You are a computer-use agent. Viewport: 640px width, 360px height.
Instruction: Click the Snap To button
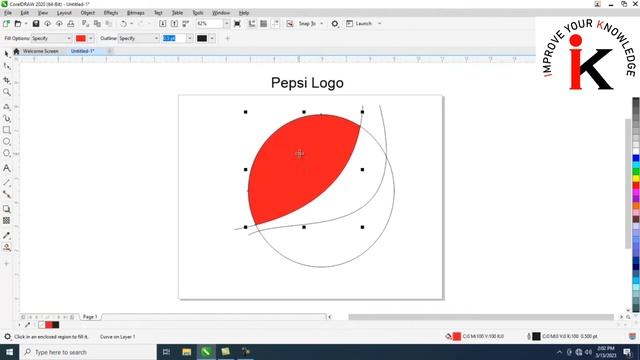(307, 24)
